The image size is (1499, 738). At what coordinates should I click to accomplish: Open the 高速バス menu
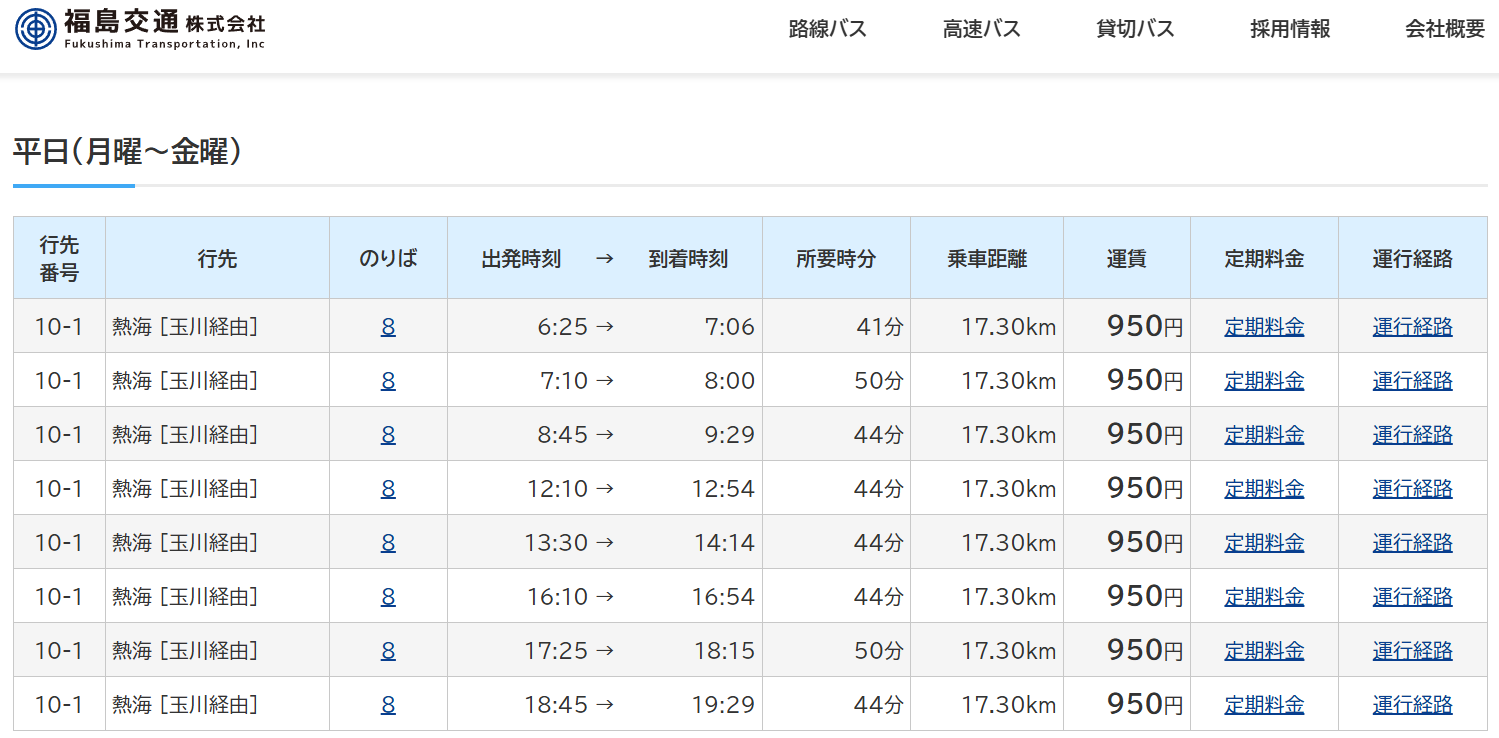pos(981,29)
